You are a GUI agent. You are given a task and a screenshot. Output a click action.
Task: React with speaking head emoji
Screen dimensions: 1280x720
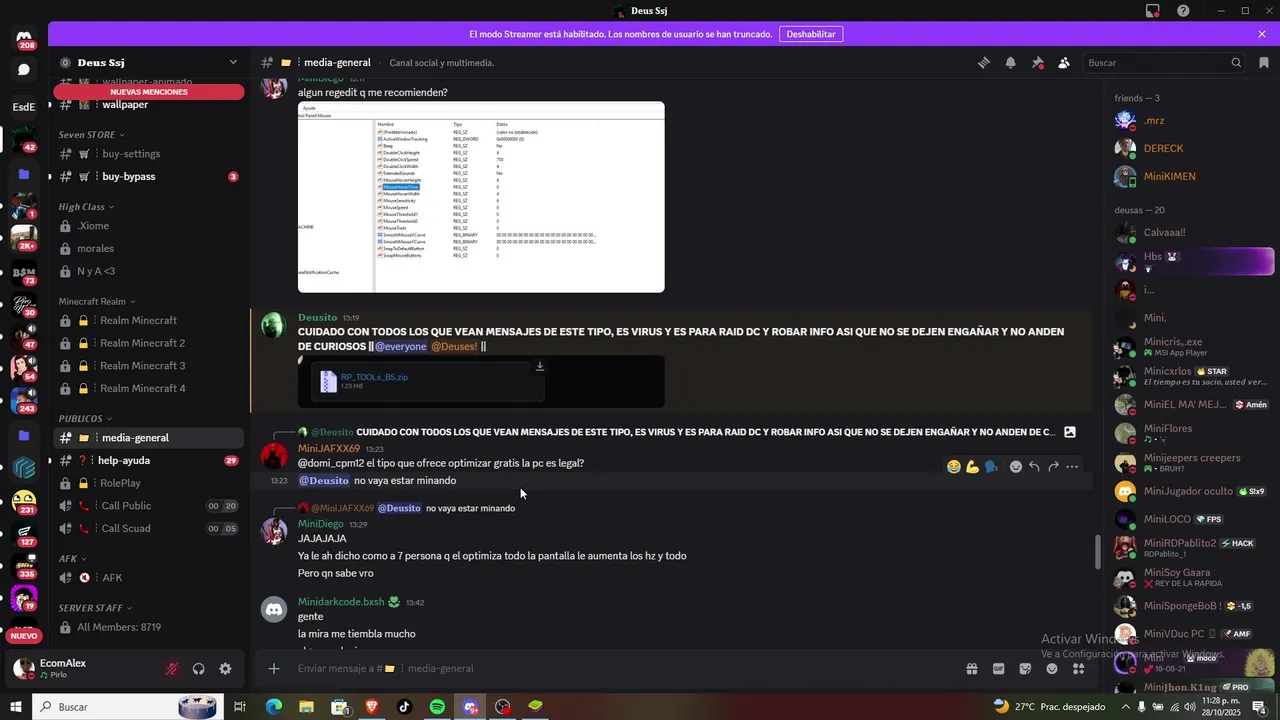click(991, 467)
